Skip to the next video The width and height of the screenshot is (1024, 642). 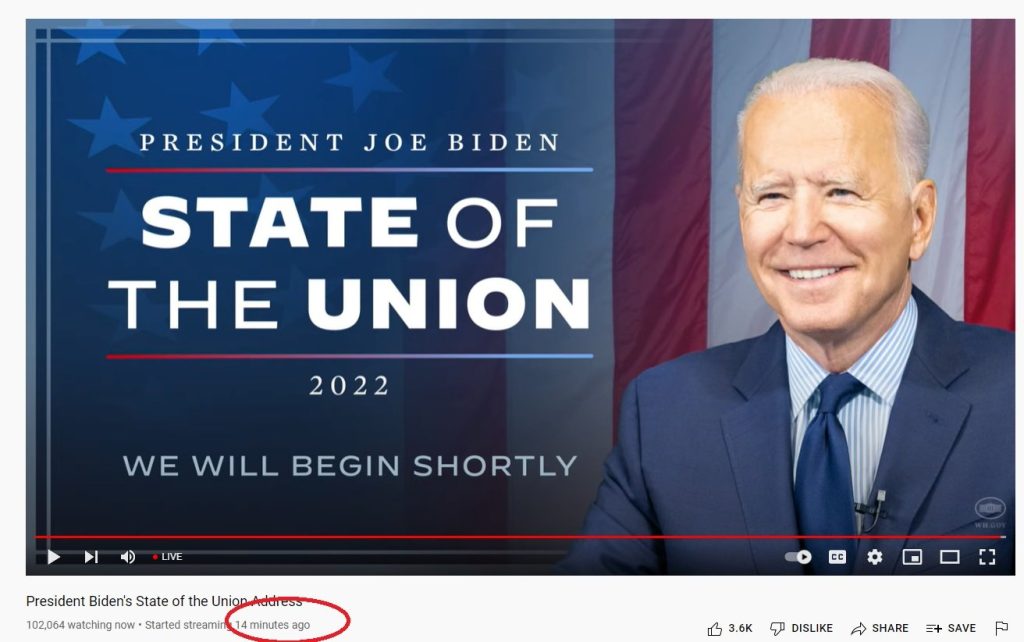tap(91, 556)
